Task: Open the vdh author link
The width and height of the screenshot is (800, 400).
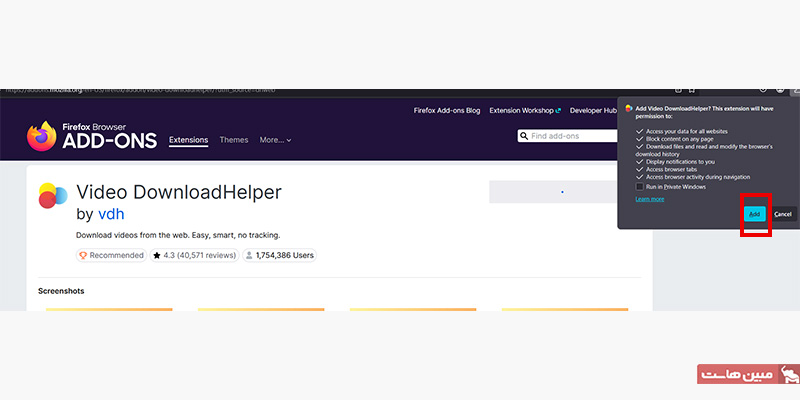Action: point(111,214)
